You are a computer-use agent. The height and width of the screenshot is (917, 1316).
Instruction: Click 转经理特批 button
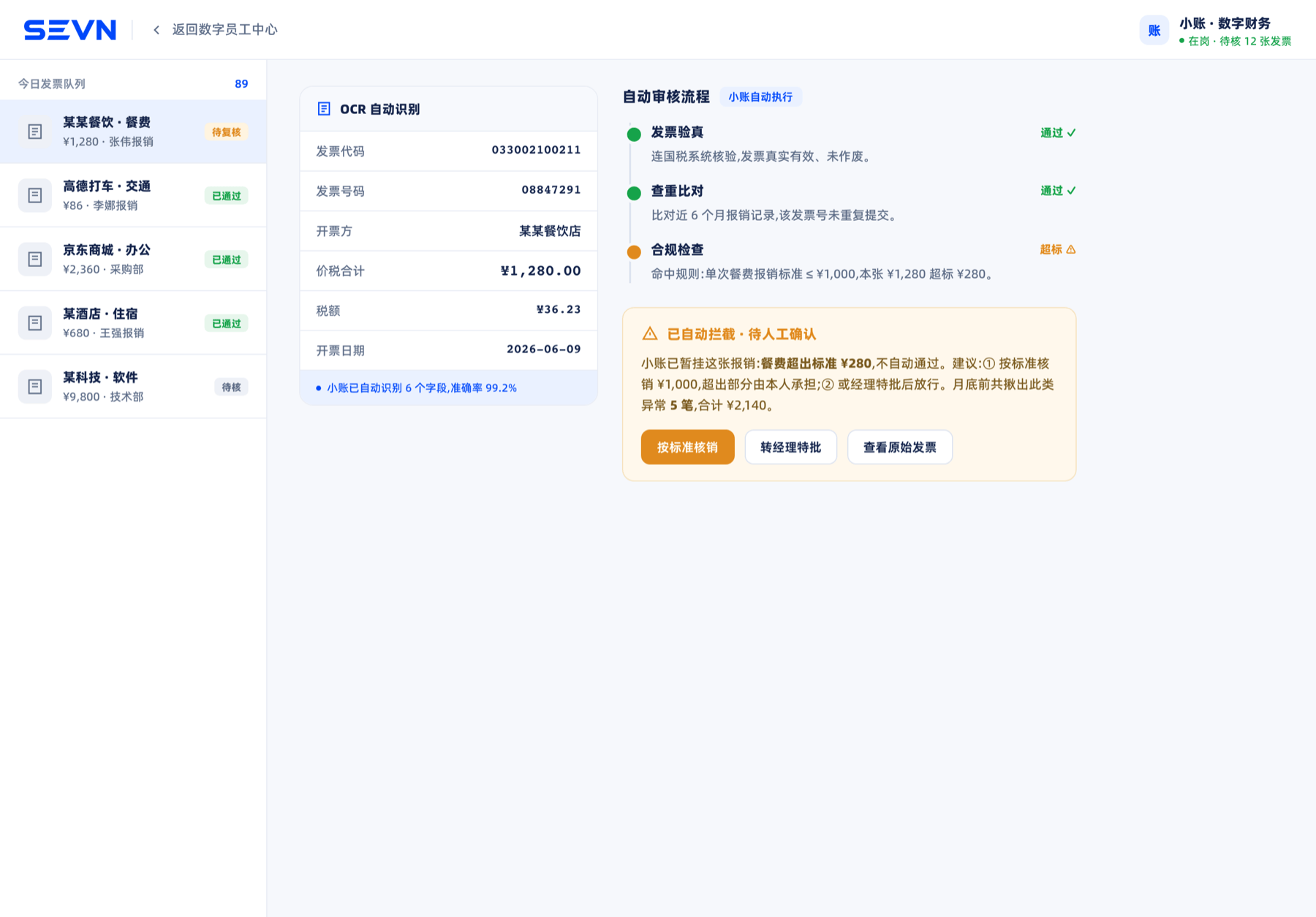tap(790, 447)
